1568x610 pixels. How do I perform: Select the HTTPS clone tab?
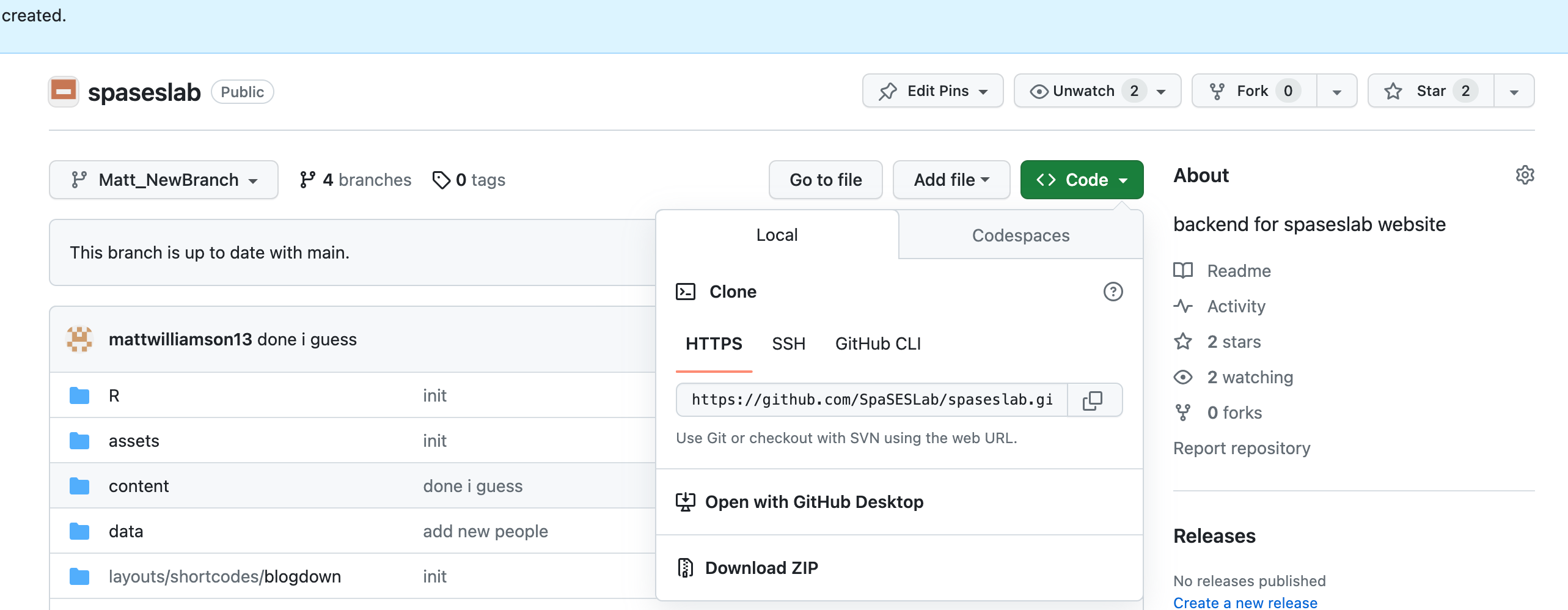(x=714, y=344)
